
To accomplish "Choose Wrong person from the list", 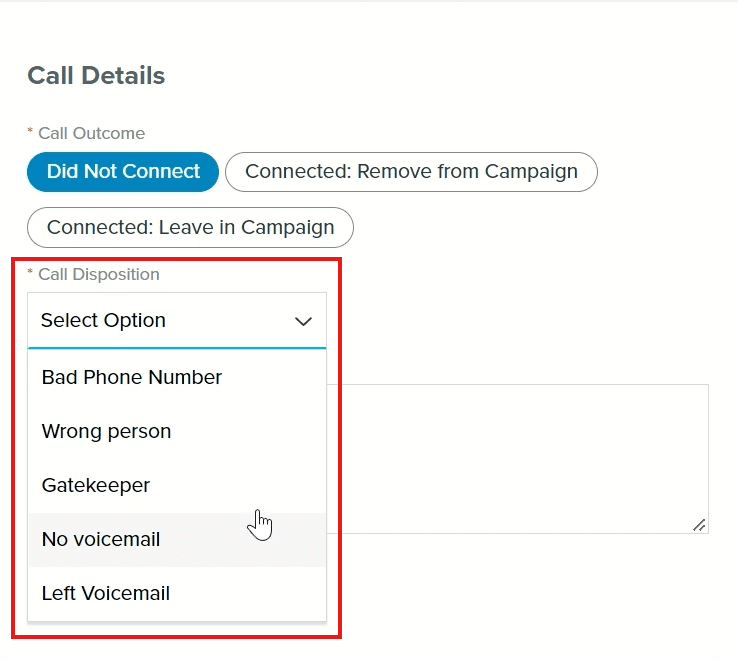I will [x=107, y=432].
